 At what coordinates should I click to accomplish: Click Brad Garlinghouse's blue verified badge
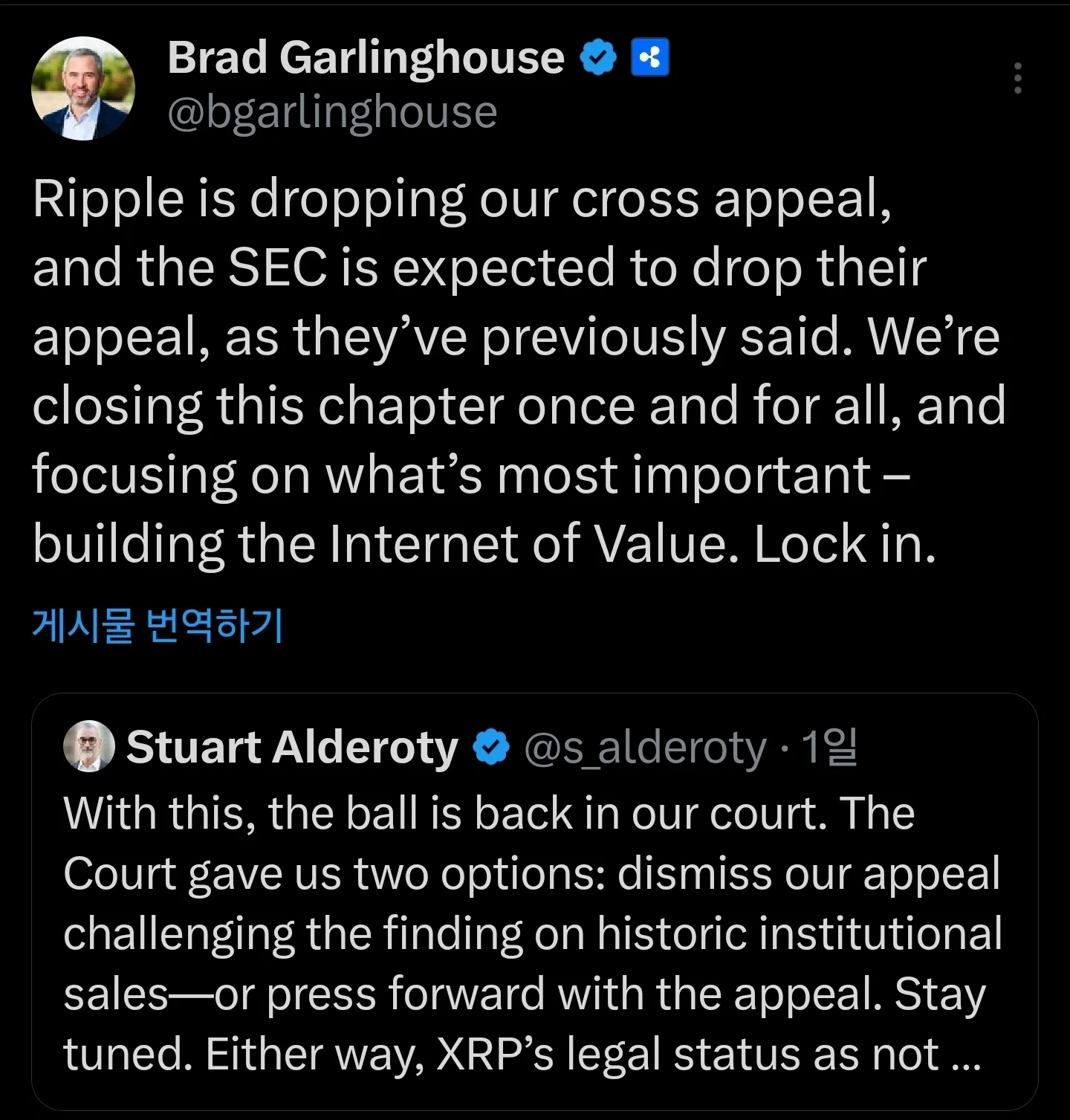(x=598, y=58)
